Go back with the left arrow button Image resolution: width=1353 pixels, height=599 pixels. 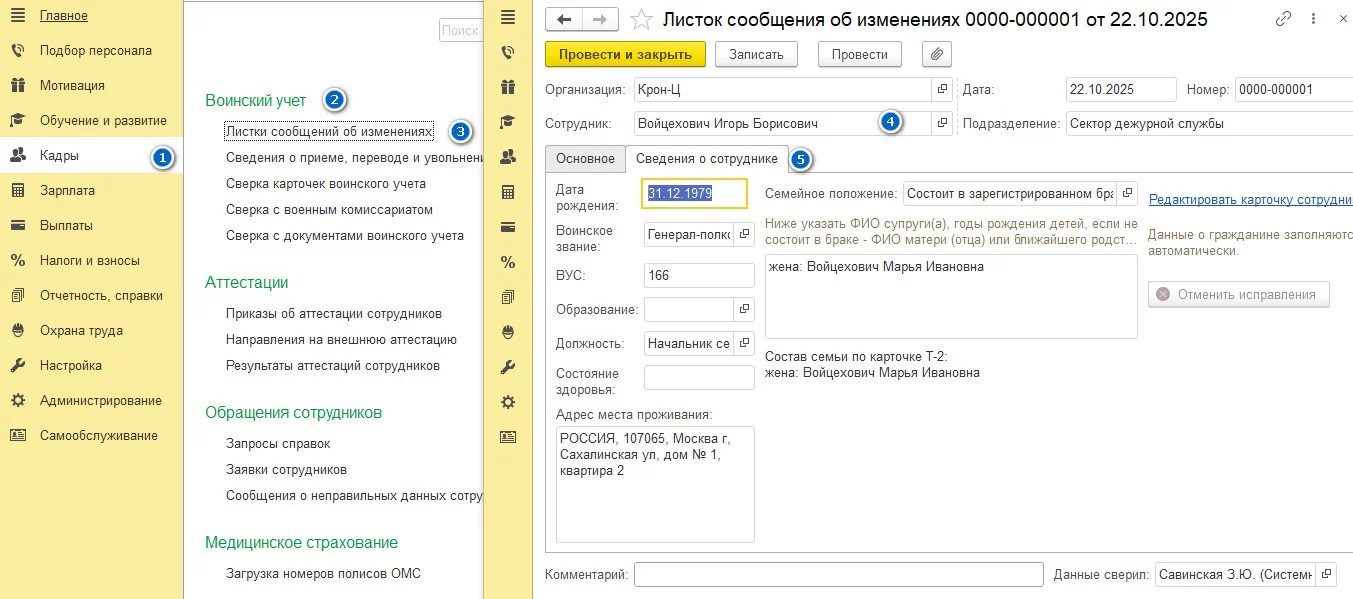[x=565, y=19]
